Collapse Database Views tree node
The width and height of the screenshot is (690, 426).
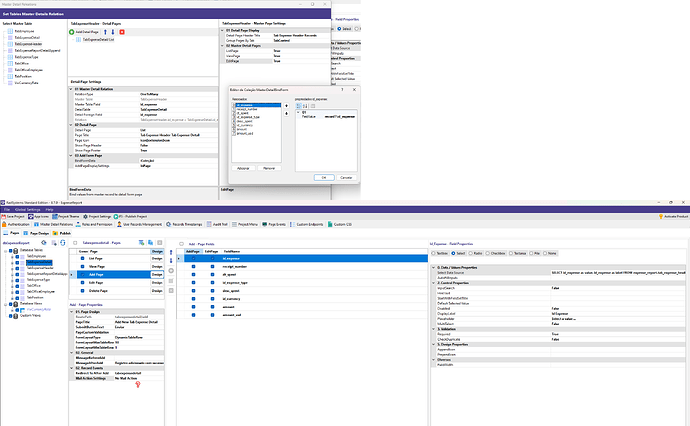coord(6,304)
